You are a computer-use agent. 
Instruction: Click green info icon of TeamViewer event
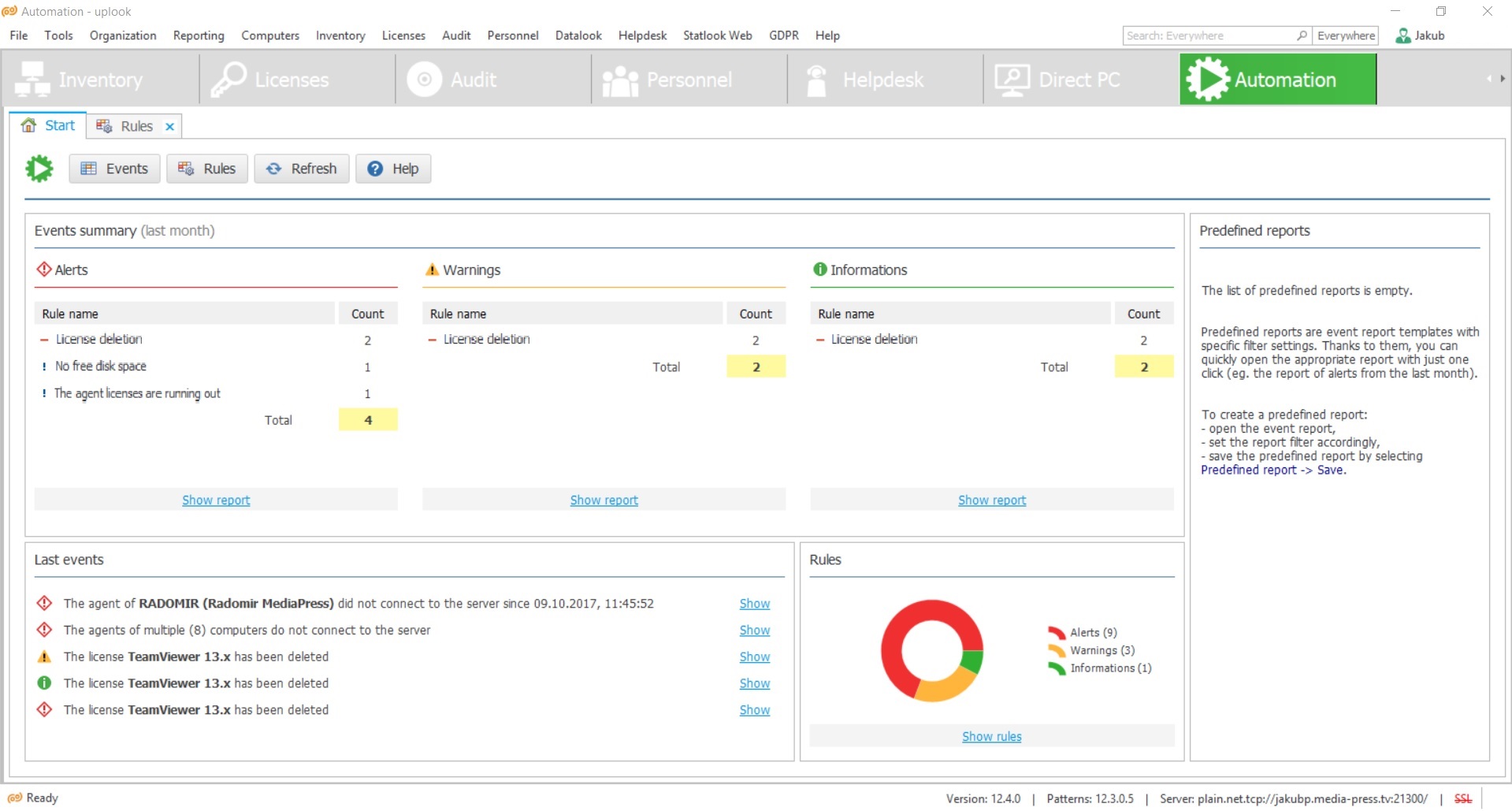[x=45, y=683]
